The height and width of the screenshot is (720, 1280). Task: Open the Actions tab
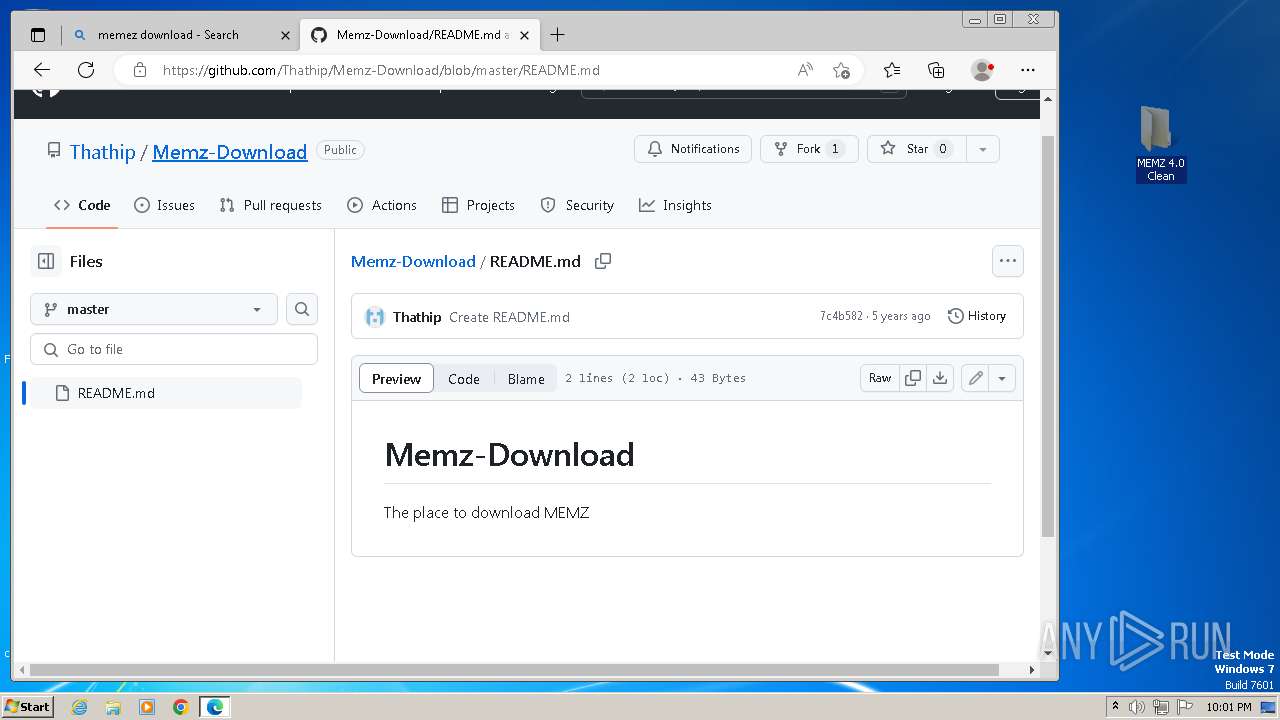point(382,205)
